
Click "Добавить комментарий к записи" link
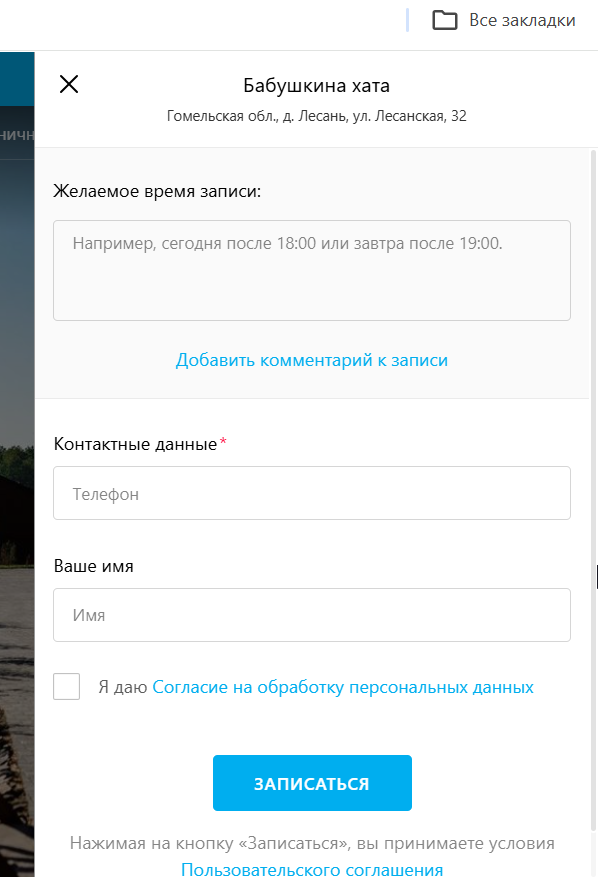click(312, 360)
